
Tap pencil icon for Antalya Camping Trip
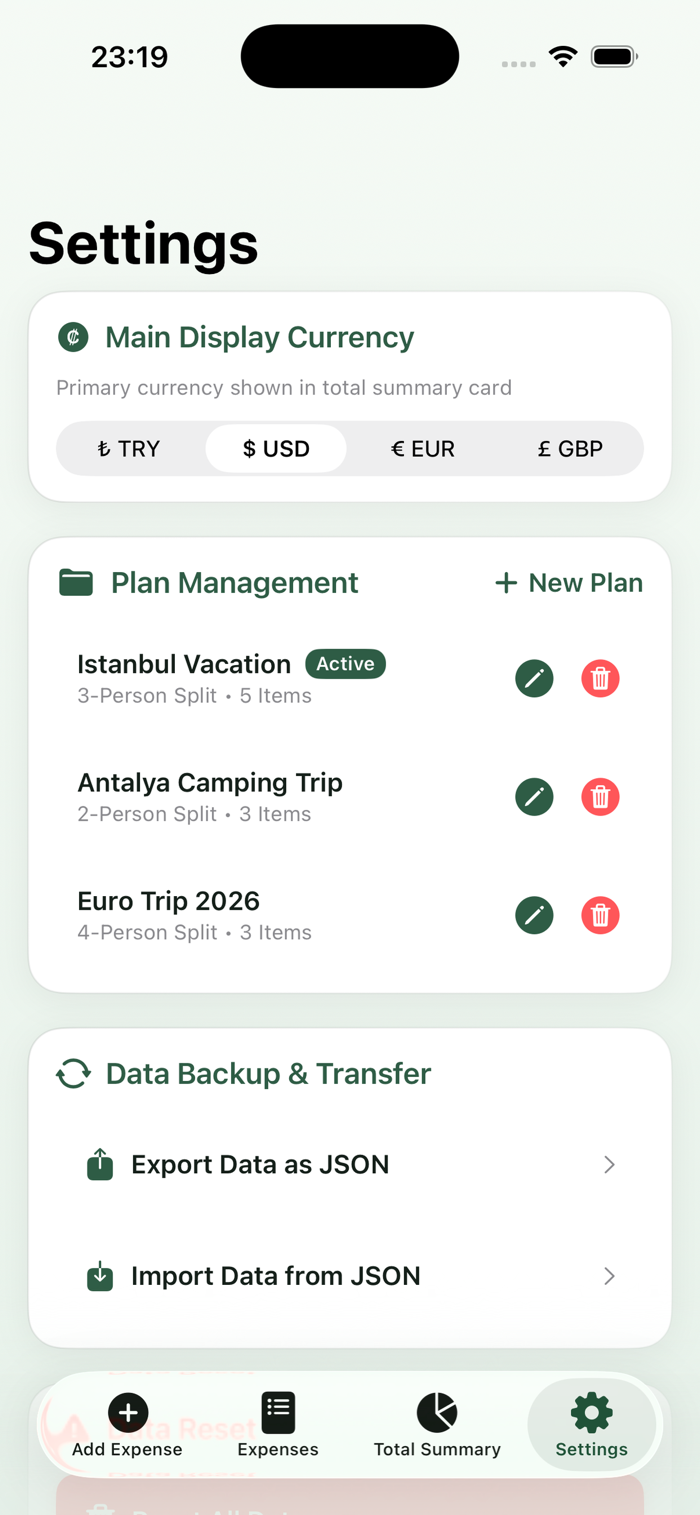[534, 797]
